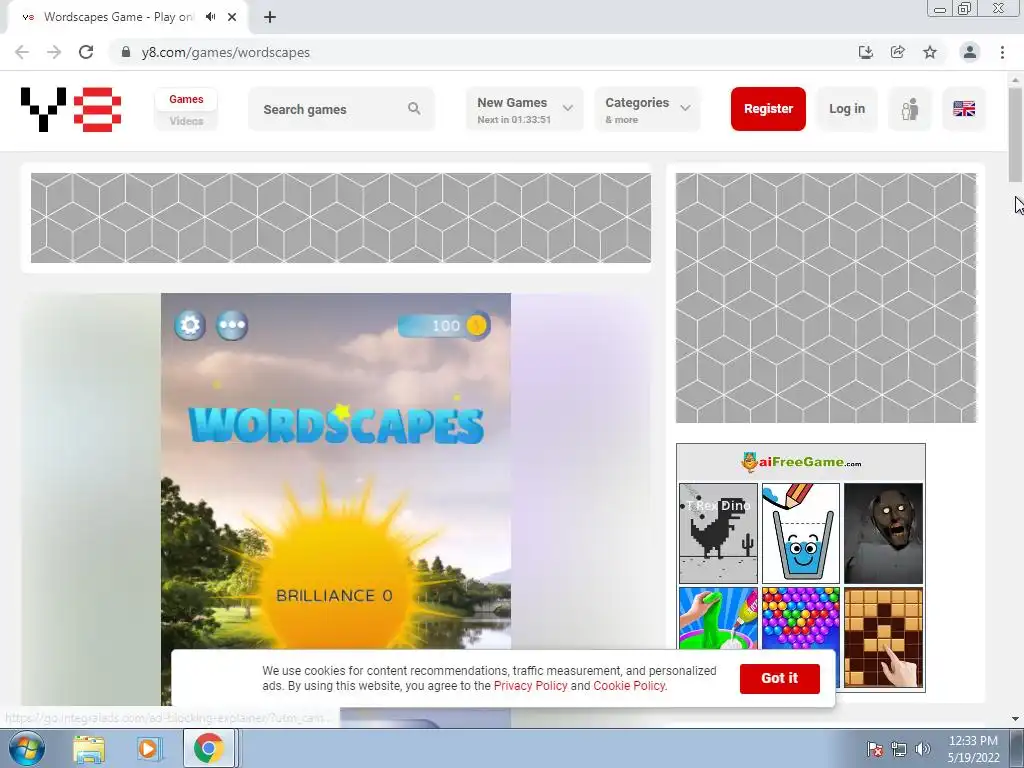
Task: Open volume control in system tray
Action: (923, 749)
